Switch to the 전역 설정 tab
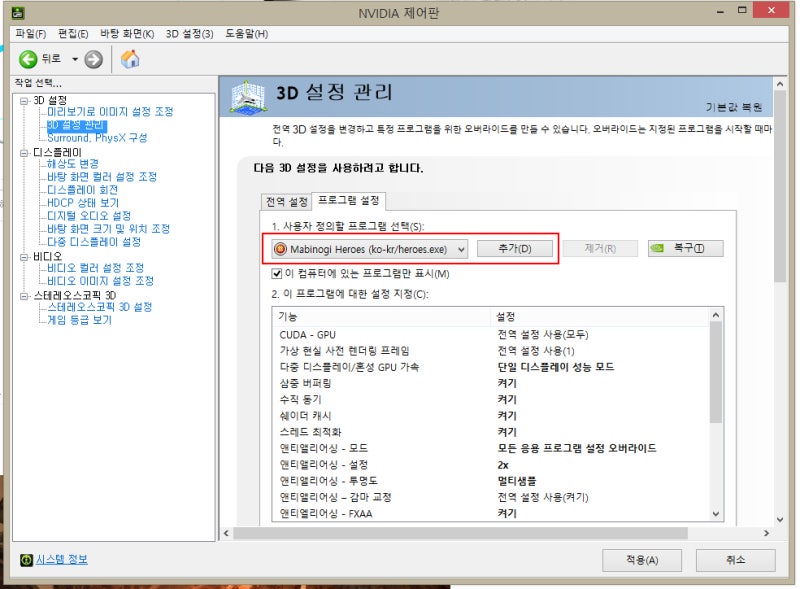This screenshot has width=800, height=589. tap(287, 202)
